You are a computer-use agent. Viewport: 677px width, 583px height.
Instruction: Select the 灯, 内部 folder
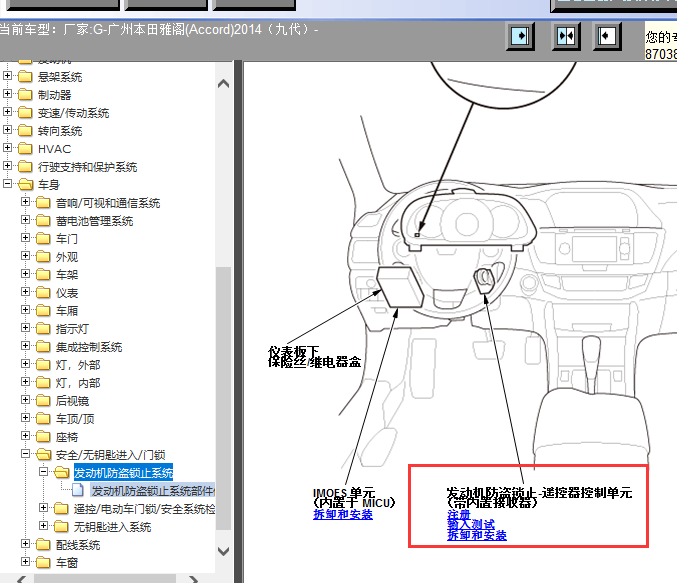[78, 383]
